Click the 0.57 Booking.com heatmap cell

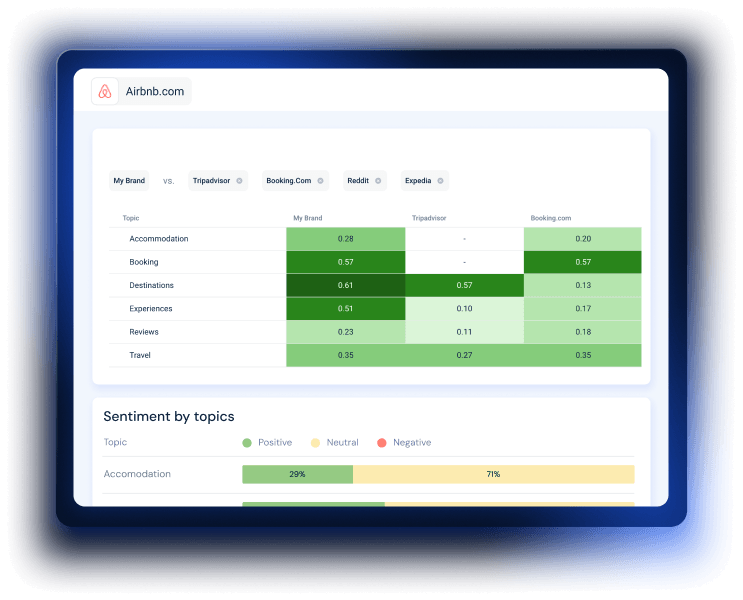[x=583, y=262]
